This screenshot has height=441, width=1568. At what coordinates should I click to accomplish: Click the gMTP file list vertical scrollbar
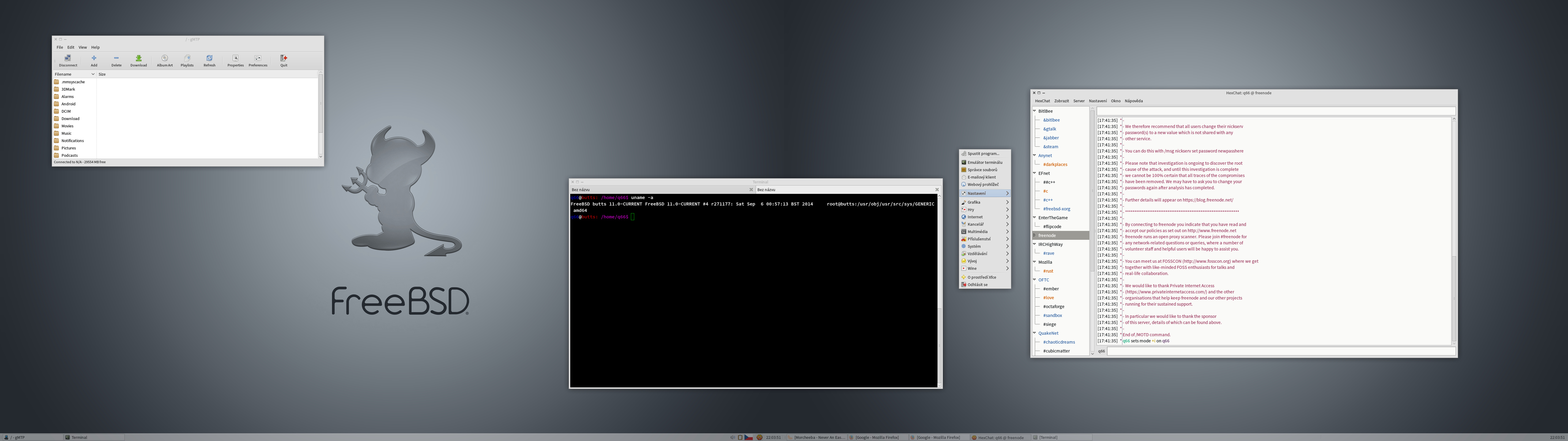pyautogui.click(x=321, y=115)
